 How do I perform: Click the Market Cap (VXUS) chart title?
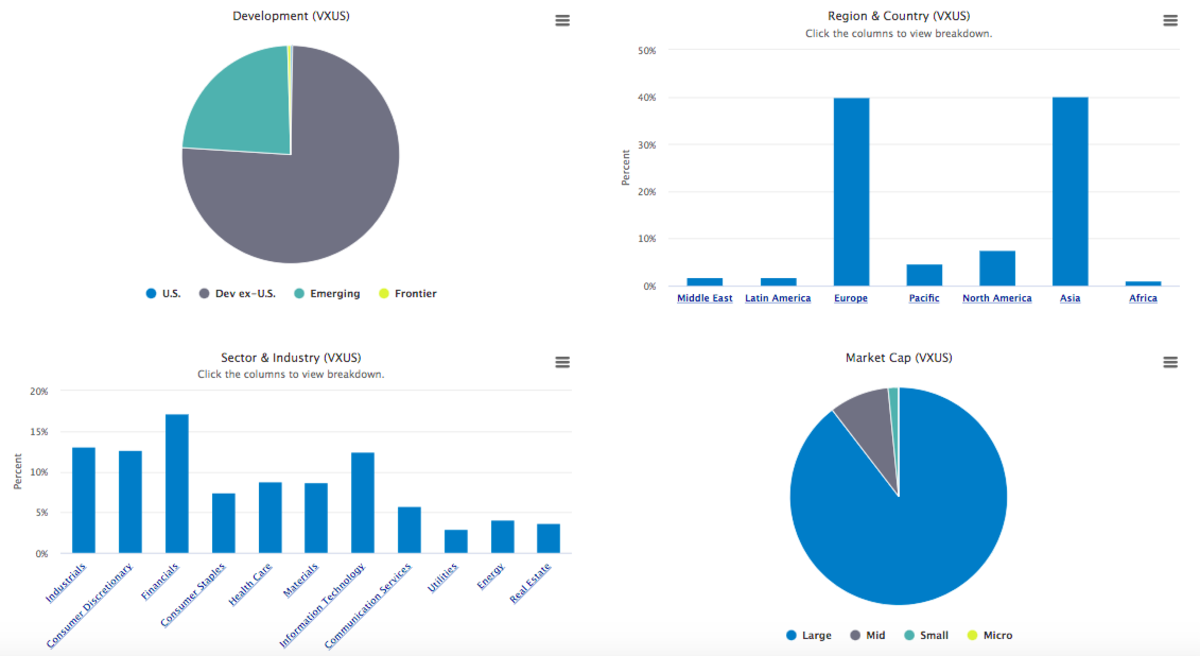[899, 357]
